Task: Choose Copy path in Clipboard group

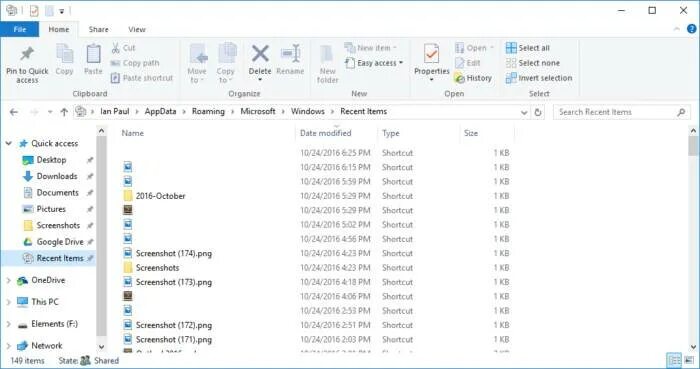Action: [135, 63]
